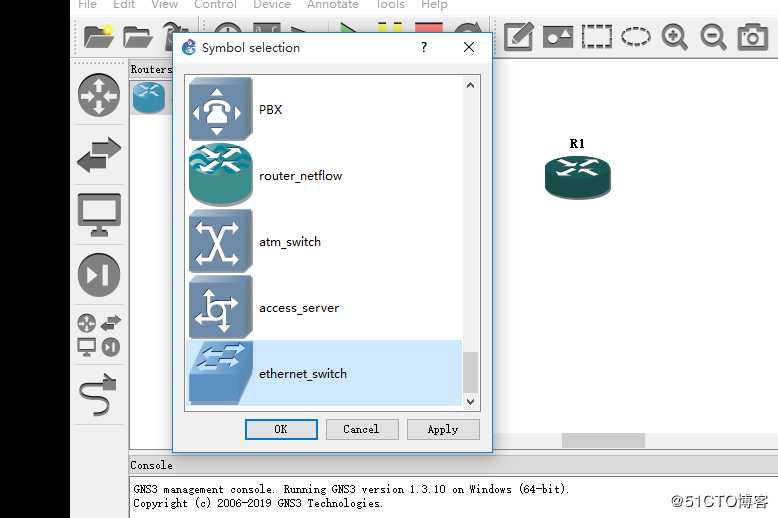Screen dimensions: 778x518
Task: Browse security devices in the sidebar
Action: 99,275
